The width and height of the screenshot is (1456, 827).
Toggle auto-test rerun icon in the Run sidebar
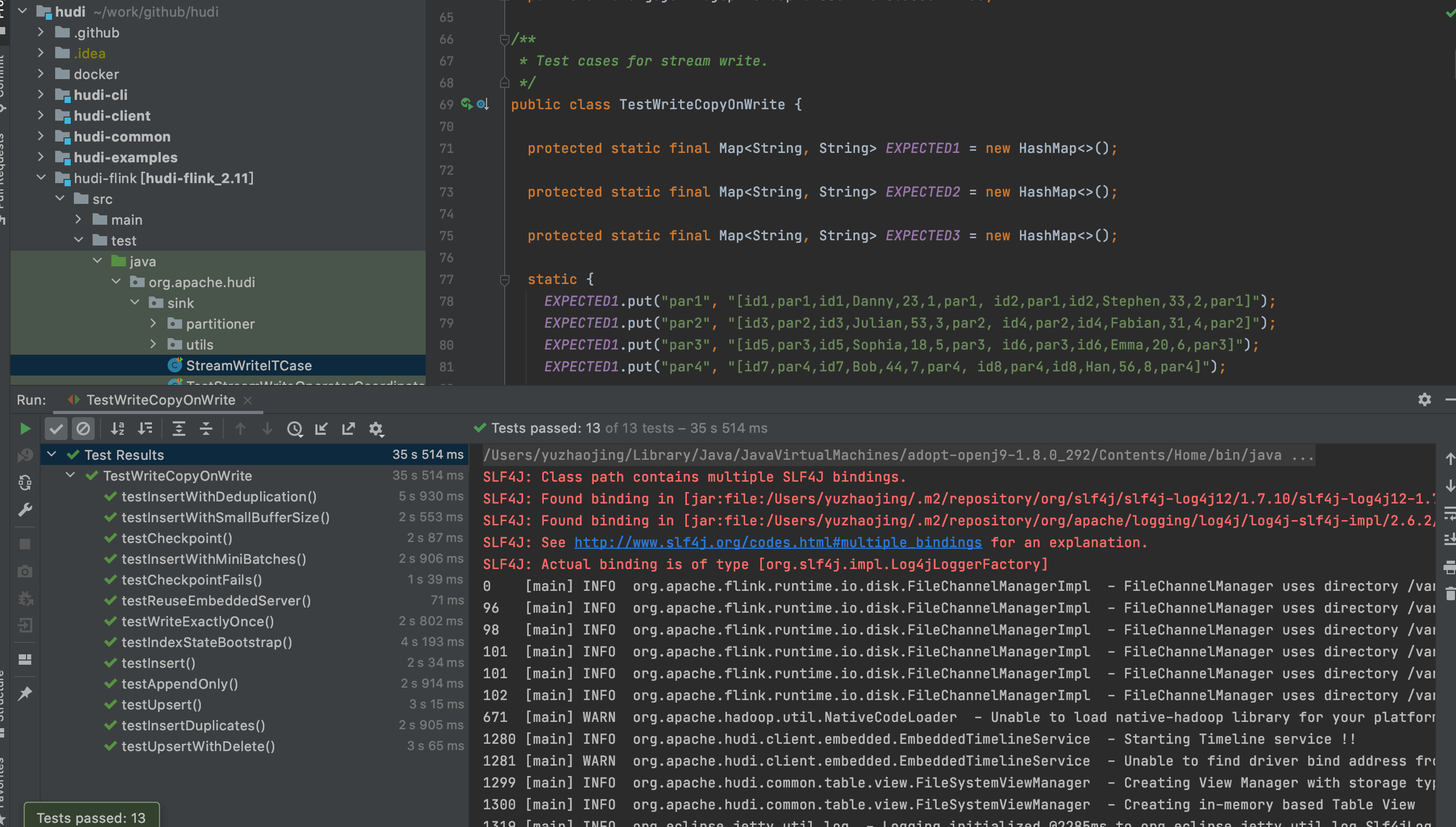point(25,482)
